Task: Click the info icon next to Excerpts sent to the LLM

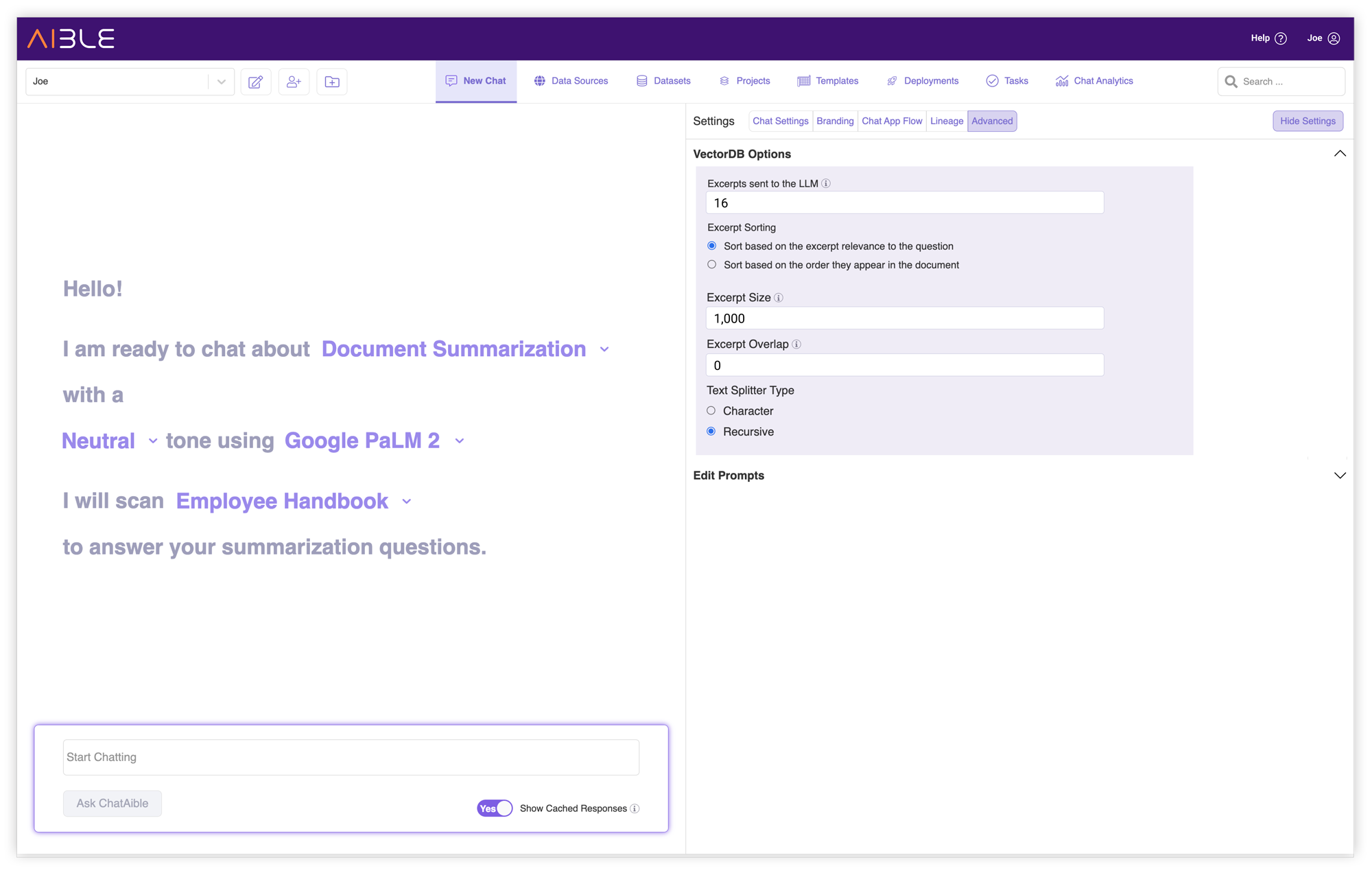Action: pyautogui.click(x=826, y=183)
